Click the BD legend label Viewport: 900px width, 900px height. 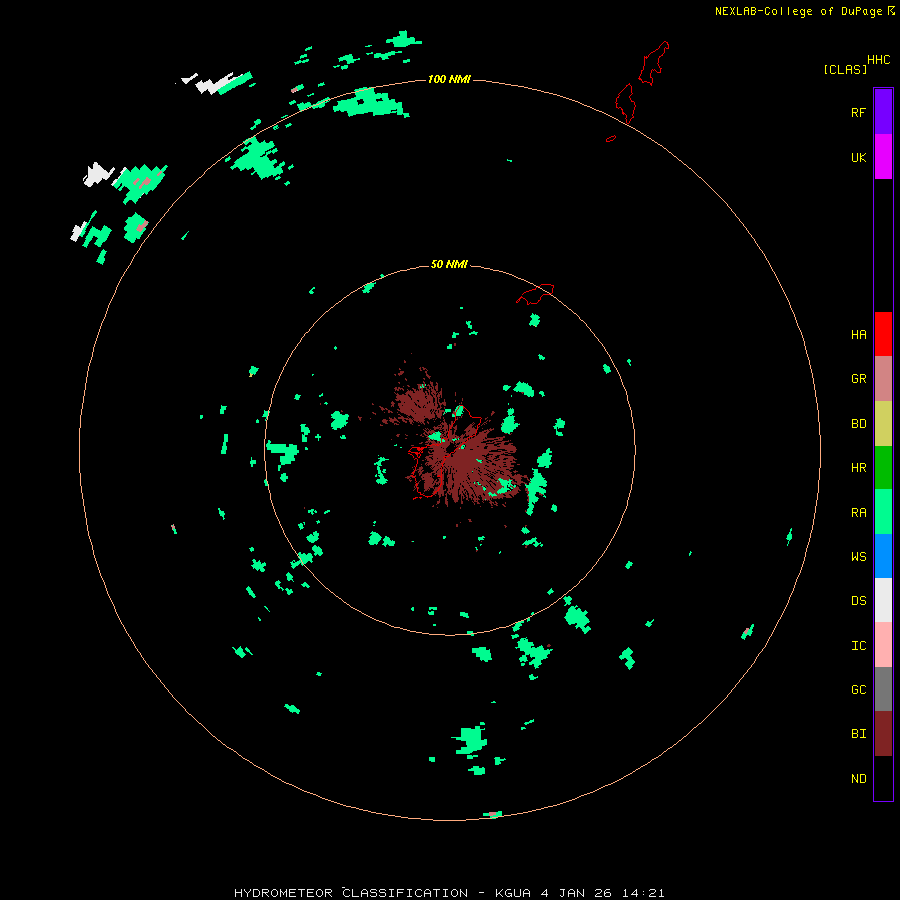[x=859, y=424]
